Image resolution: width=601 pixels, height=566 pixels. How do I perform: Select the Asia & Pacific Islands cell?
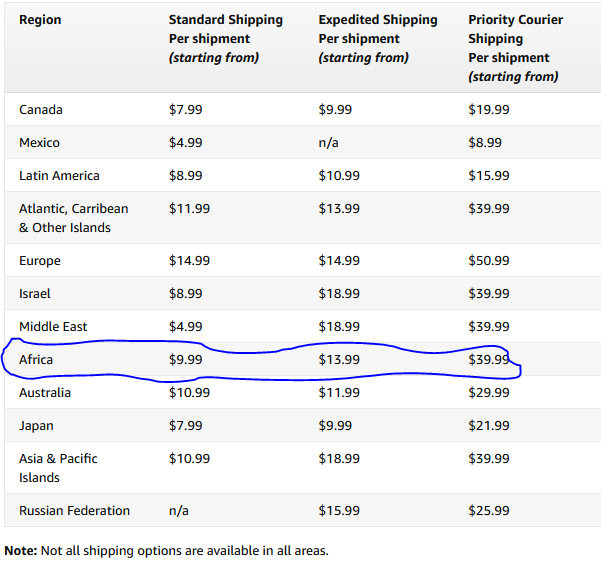pos(58,468)
